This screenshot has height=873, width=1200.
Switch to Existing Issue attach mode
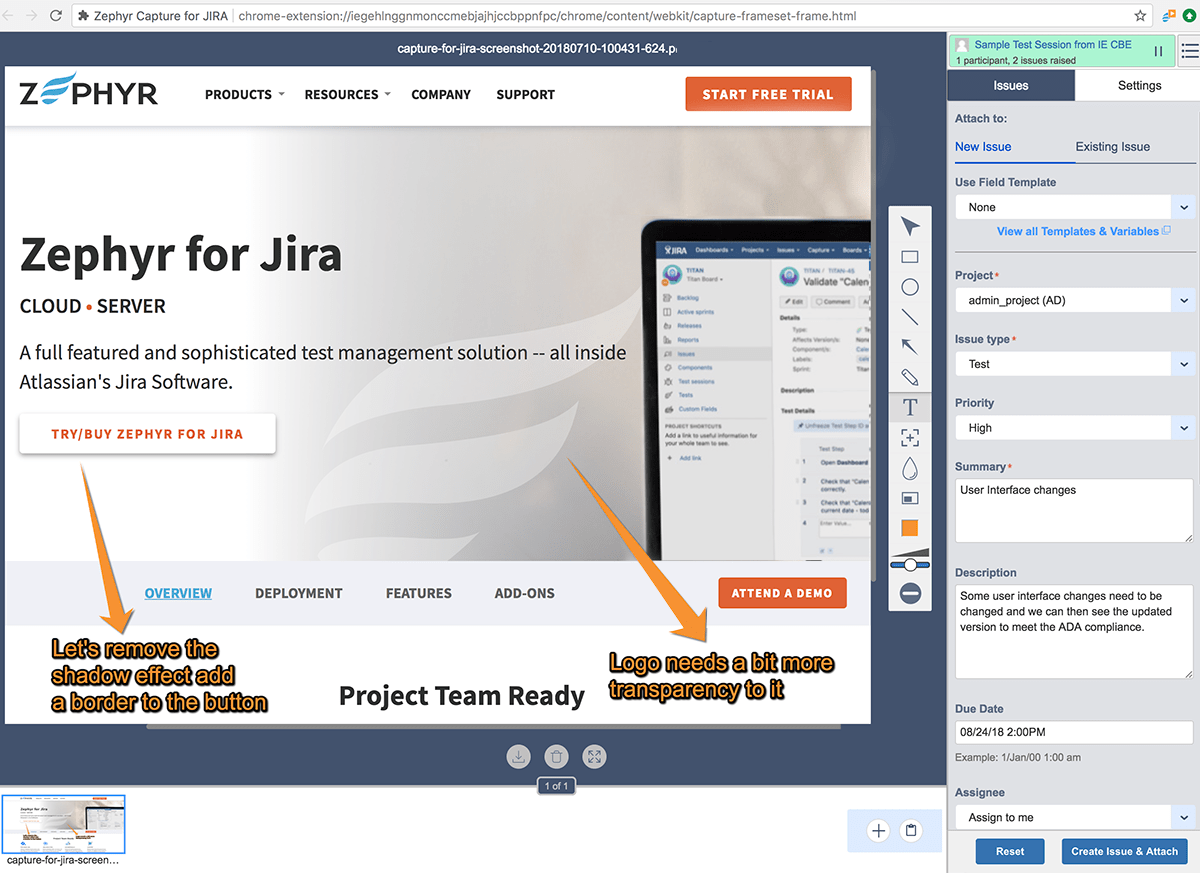pyautogui.click(x=1112, y=147)
